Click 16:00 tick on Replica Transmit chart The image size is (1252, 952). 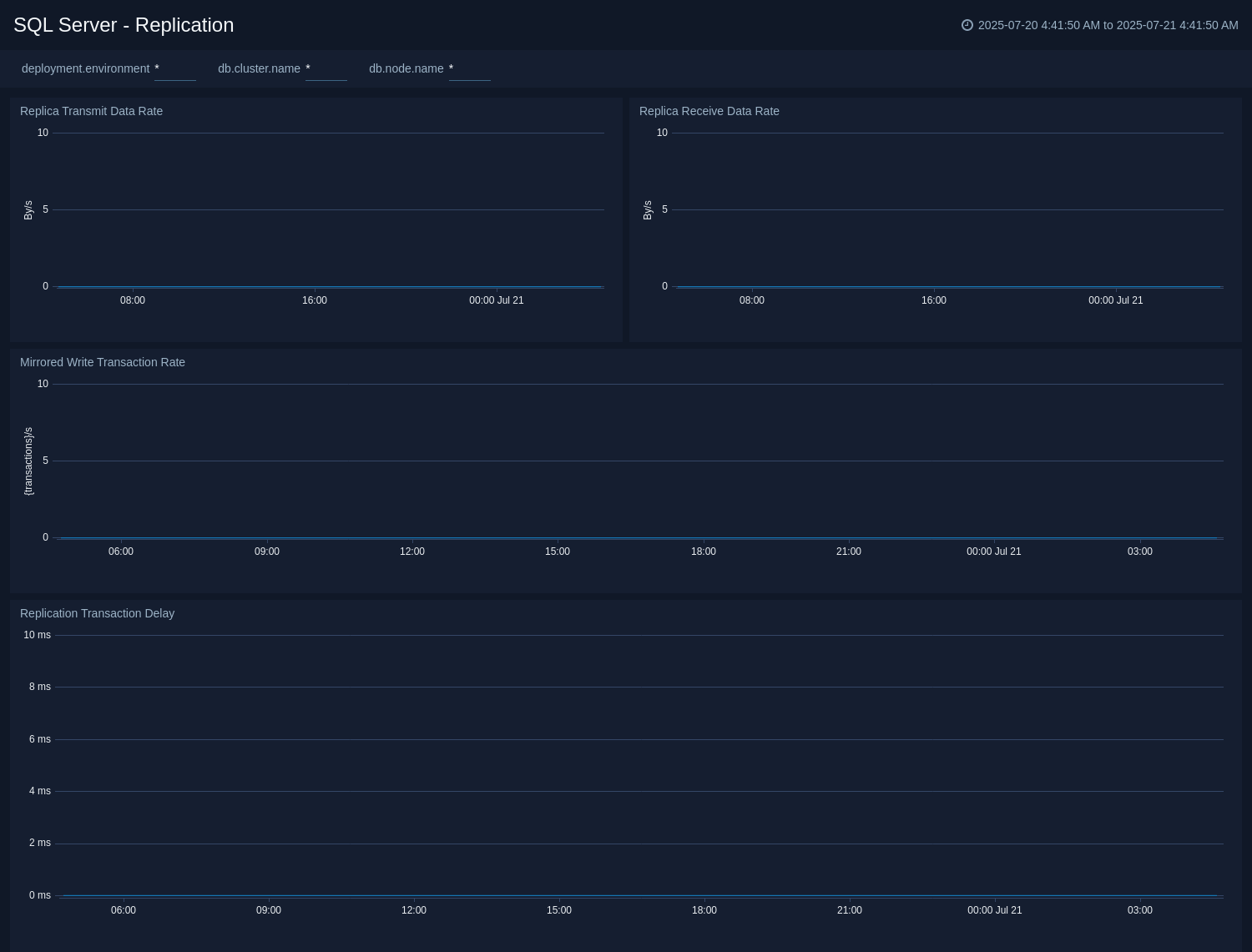coord(315,300)
